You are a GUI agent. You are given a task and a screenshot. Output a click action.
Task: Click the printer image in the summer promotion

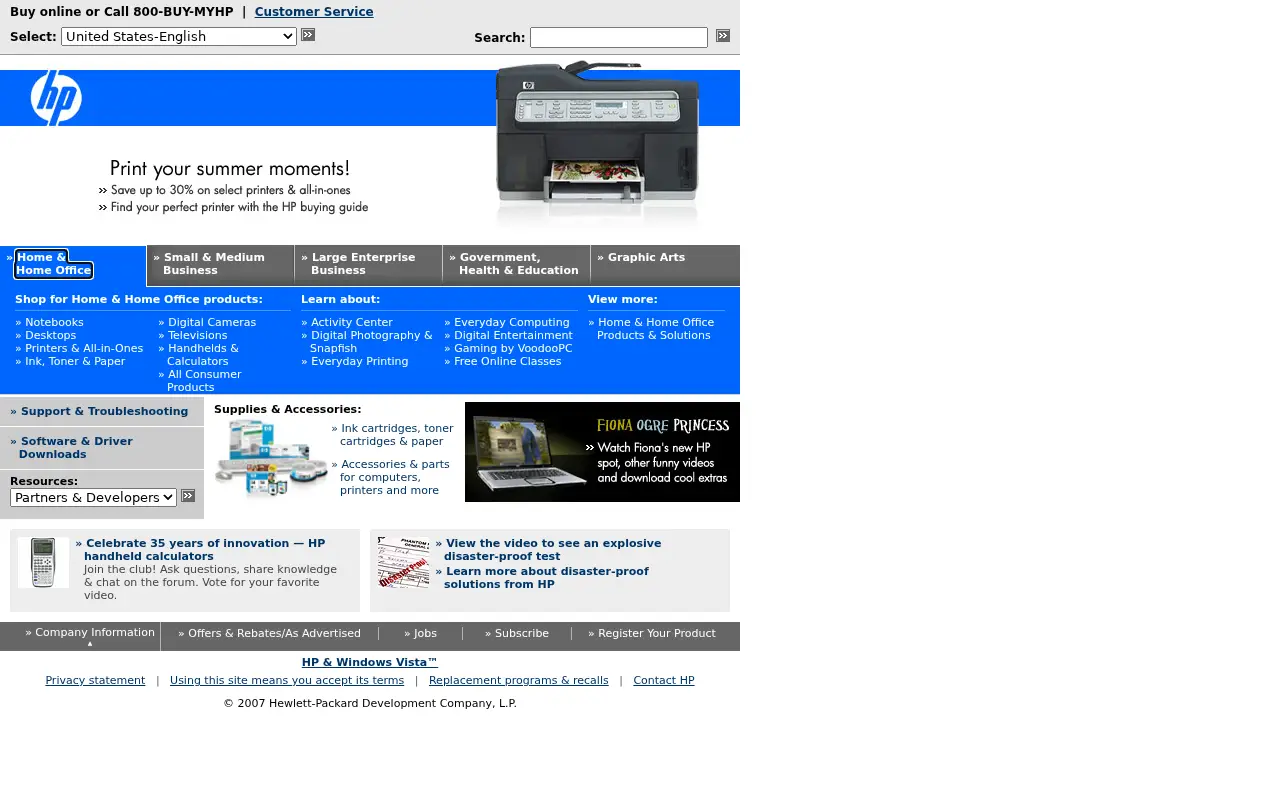pyautogui.click(x=597, y=145)
